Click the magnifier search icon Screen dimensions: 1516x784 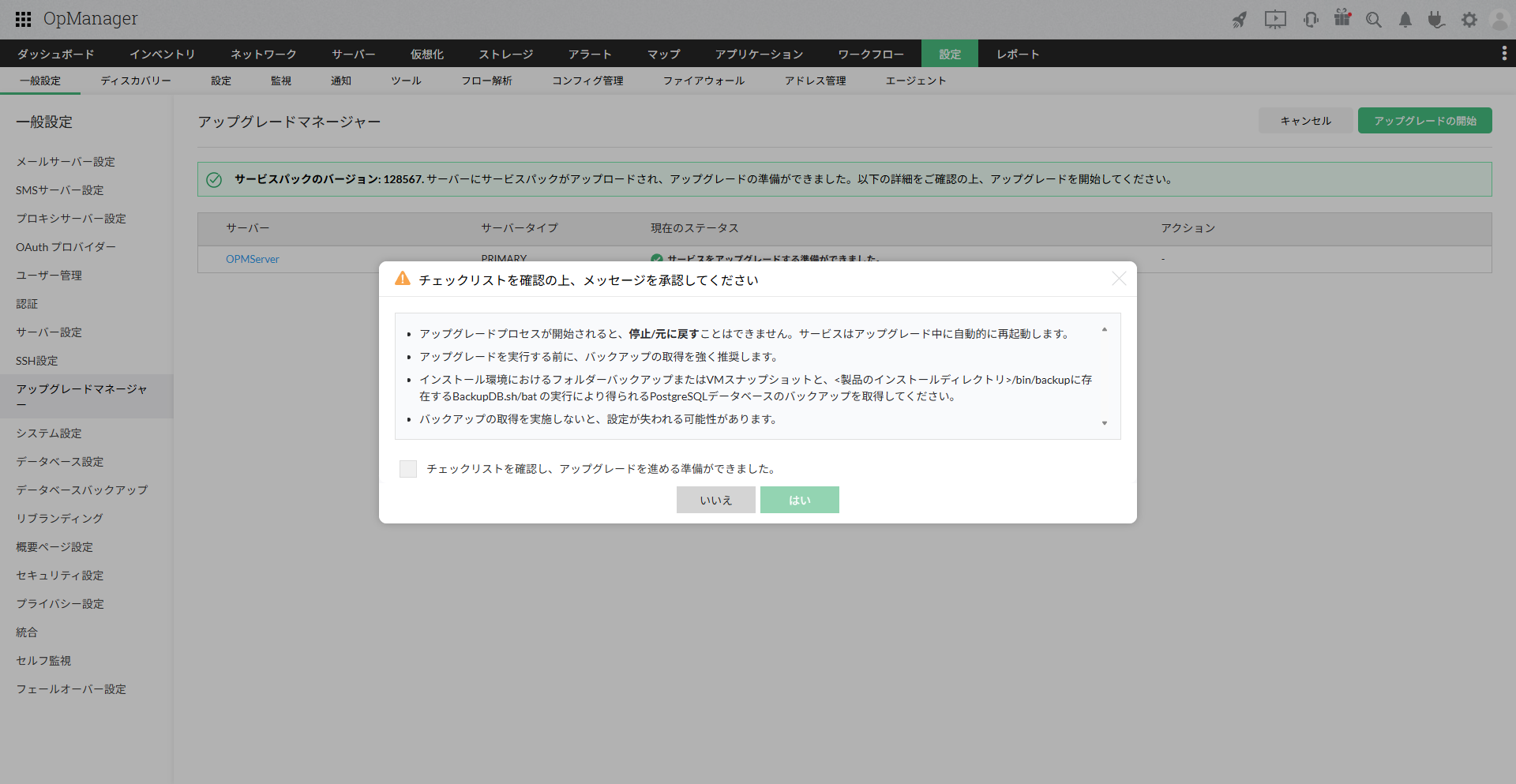coord(1374,20)
